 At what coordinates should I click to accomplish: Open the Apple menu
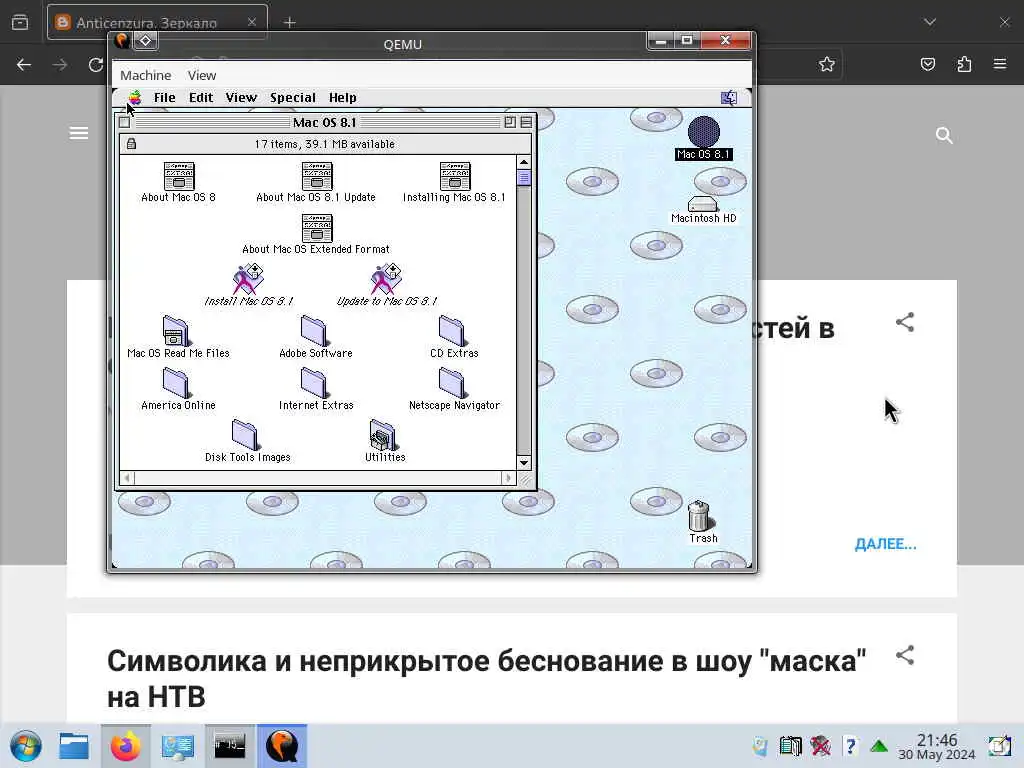click(135, 98)
